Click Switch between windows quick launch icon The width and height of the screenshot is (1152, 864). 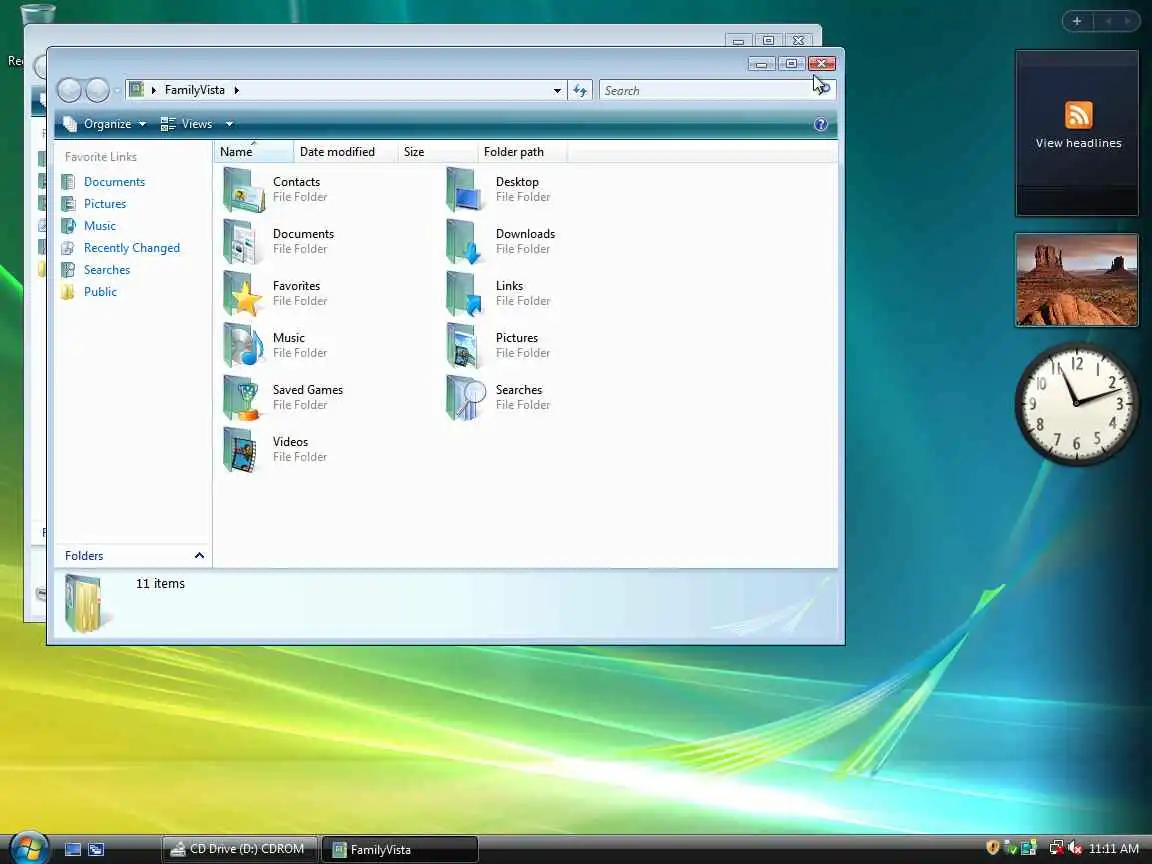[x=96, y=849]
